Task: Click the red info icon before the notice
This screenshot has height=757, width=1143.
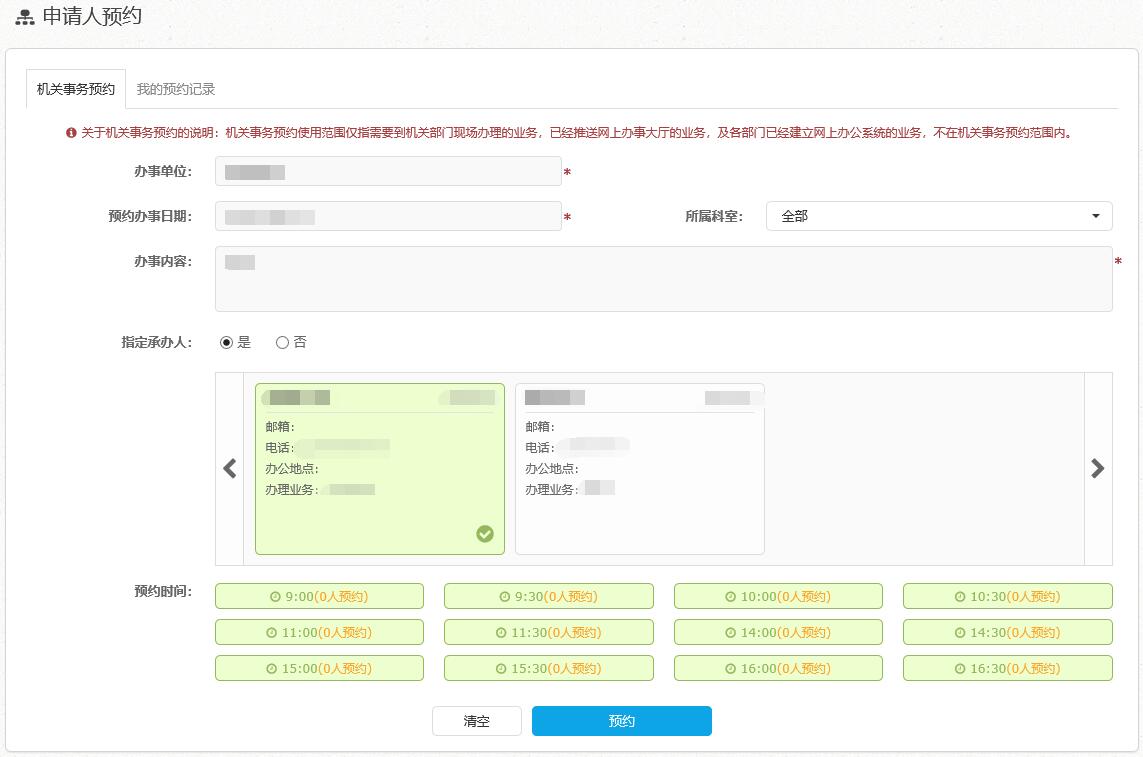Action: click(x=71, y=133)
